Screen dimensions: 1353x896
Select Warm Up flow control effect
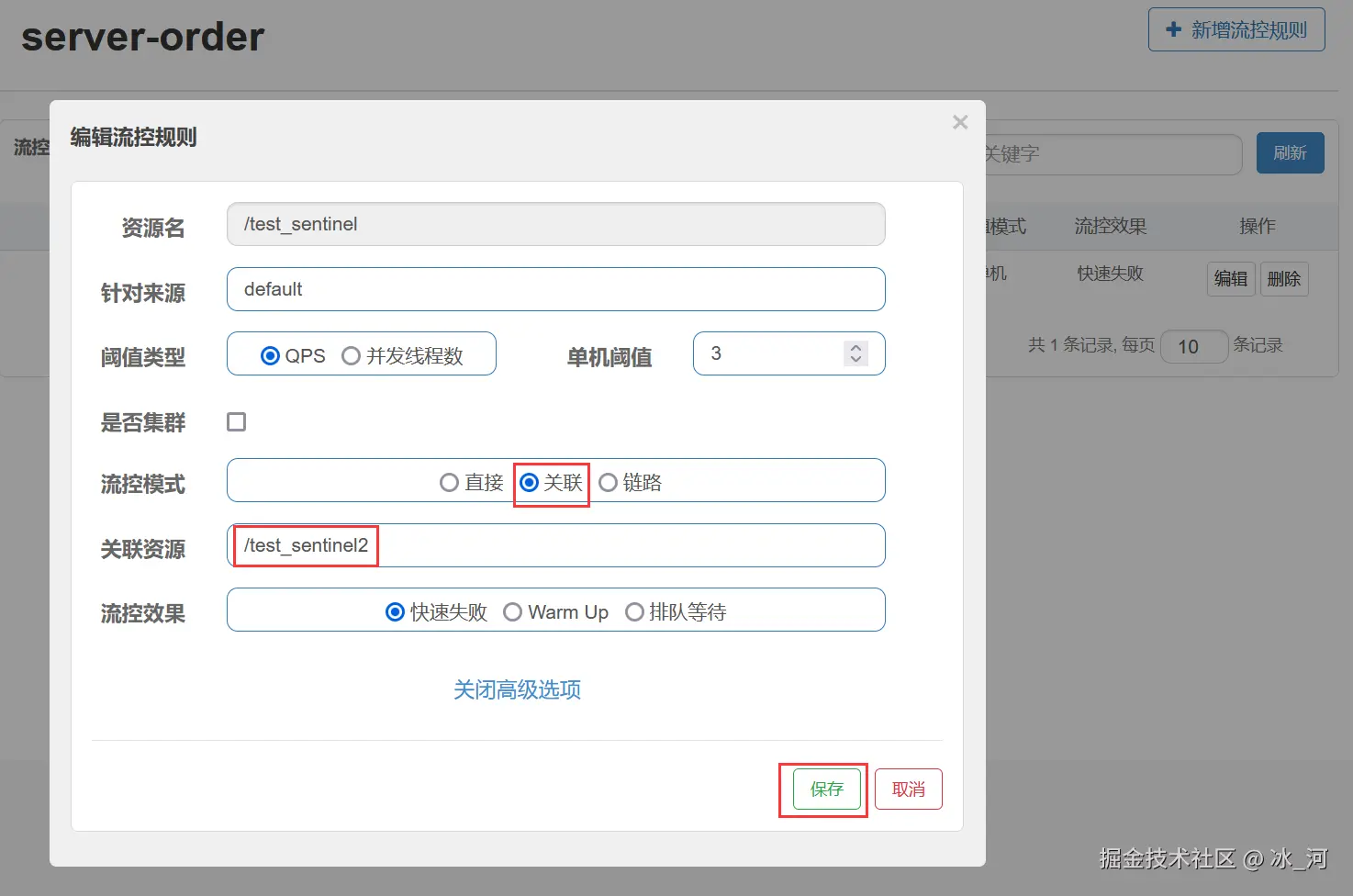coord(512,612)
